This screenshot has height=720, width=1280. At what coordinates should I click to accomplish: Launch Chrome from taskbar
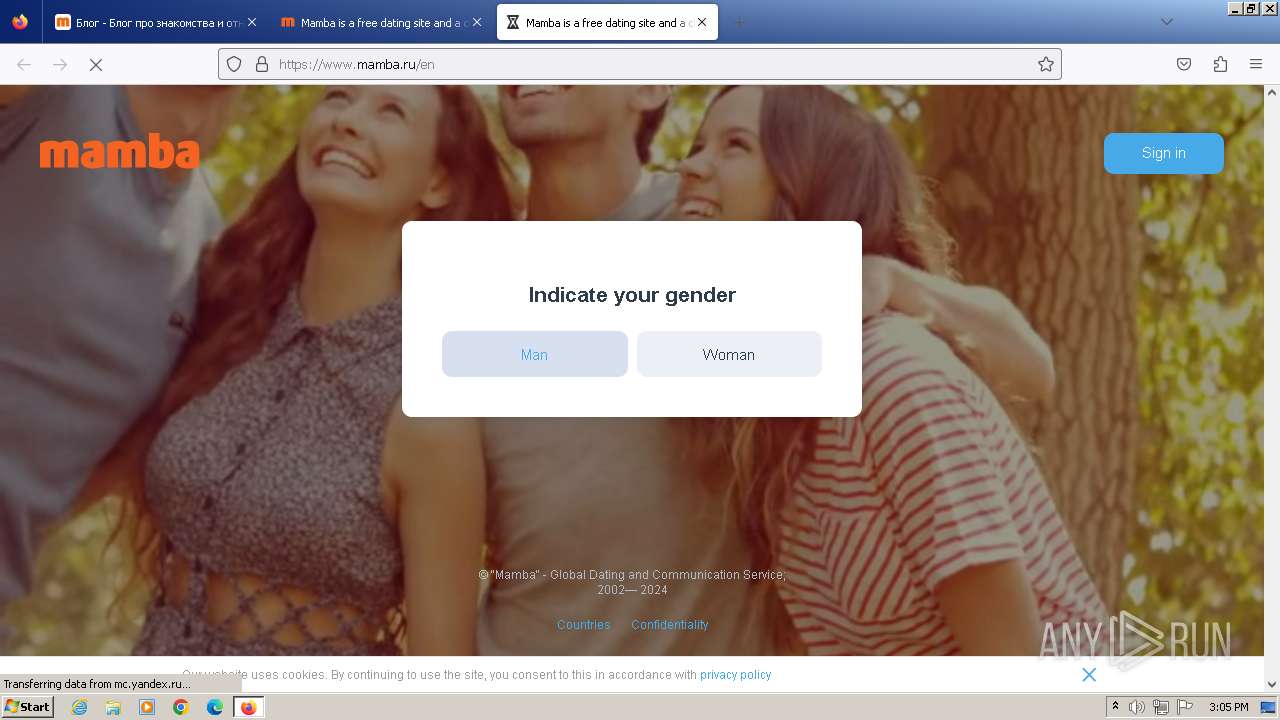181,707
